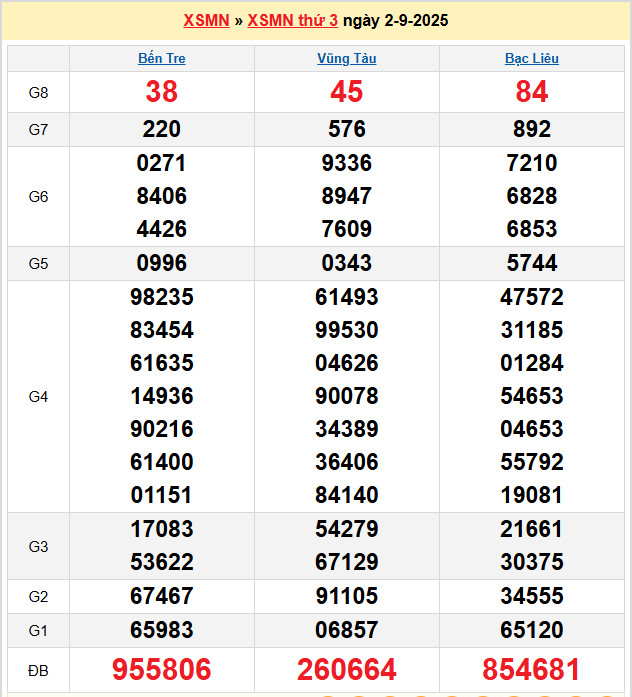Click G4 number 61635
This screenshot has height=697, width=632.
(x=162, y=363)
